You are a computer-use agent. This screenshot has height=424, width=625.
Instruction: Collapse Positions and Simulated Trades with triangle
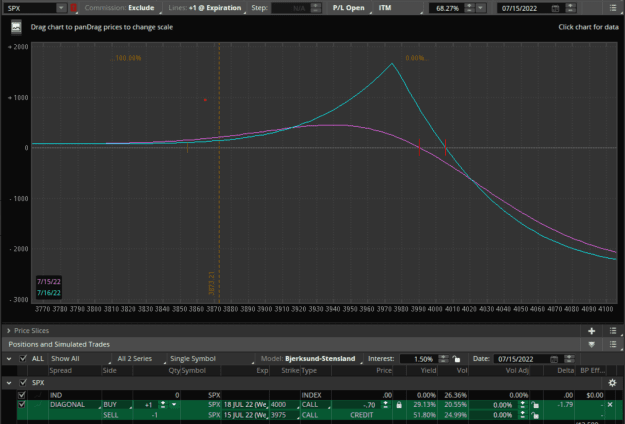coord(592,344)
